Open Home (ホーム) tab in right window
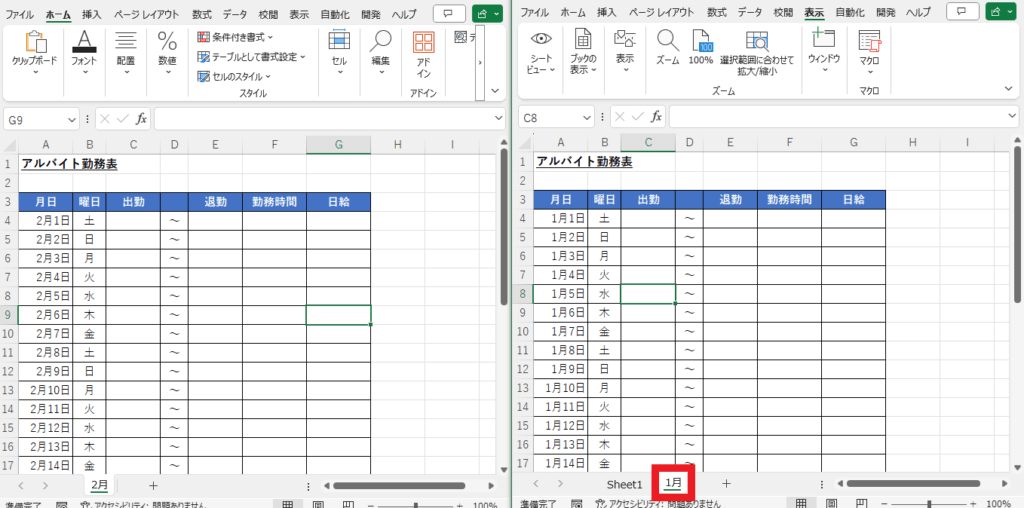Viewport: 1024px width, 508px height. coord(573,12)
